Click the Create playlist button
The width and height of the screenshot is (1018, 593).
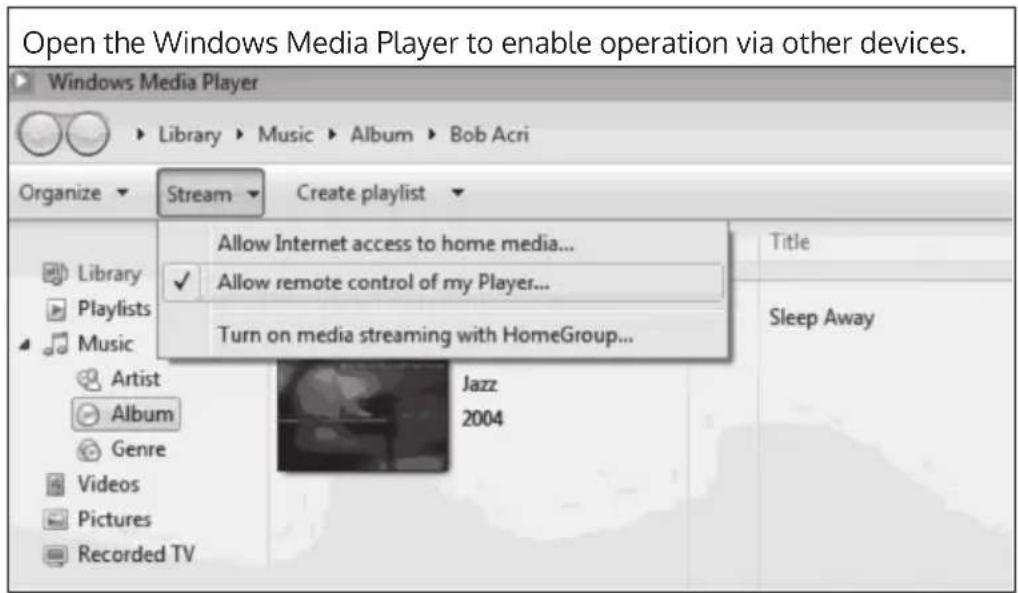pos(361,193)
